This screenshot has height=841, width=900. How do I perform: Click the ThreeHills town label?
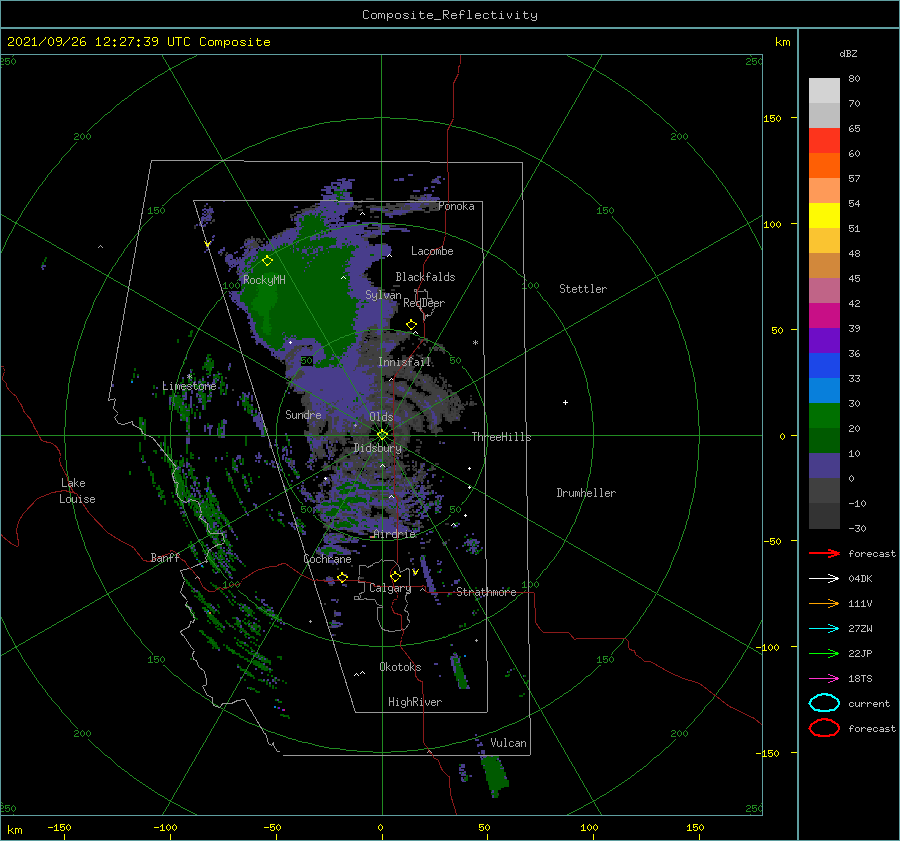pyautogui.click(x=501, y=437)
